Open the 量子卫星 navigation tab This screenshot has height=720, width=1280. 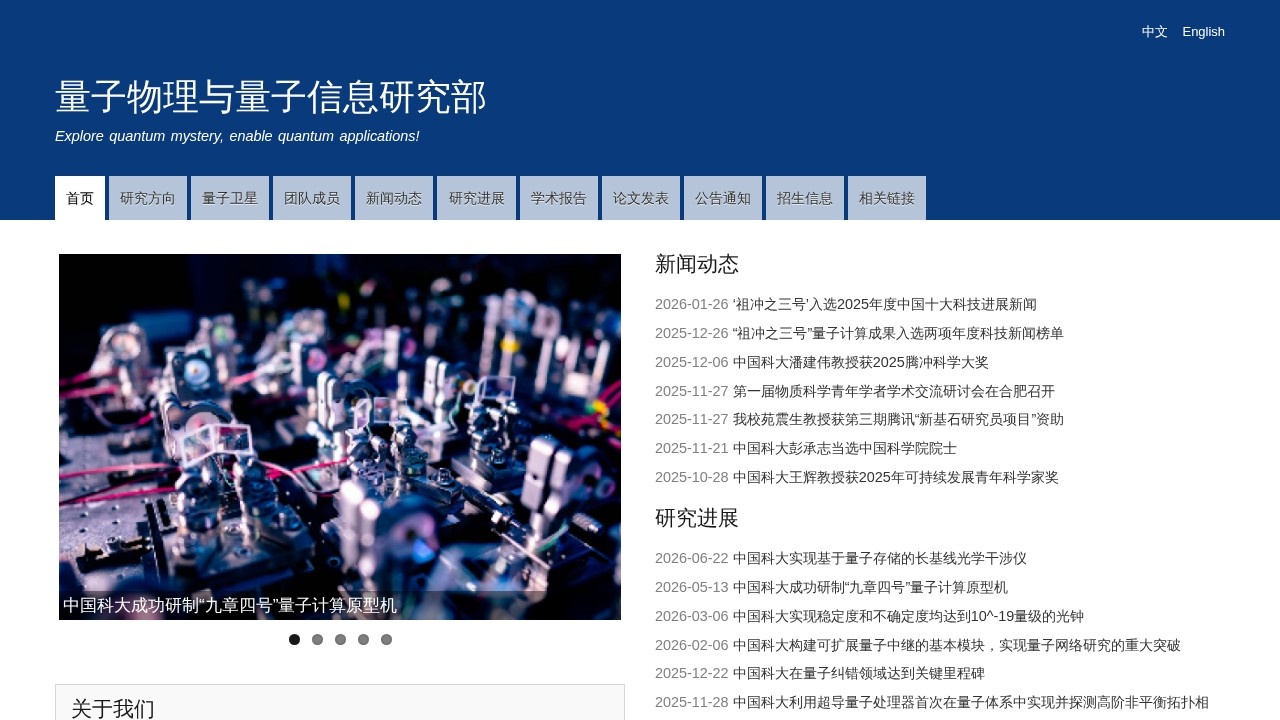230,198
